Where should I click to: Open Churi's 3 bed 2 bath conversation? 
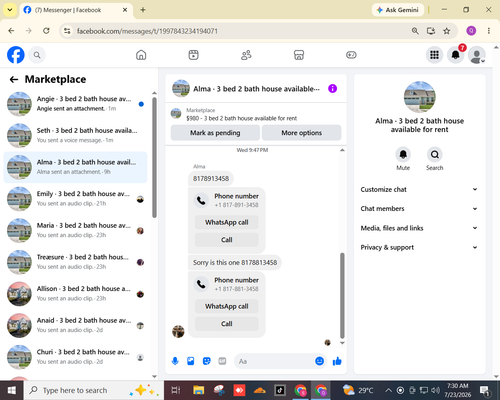(75, 357)
